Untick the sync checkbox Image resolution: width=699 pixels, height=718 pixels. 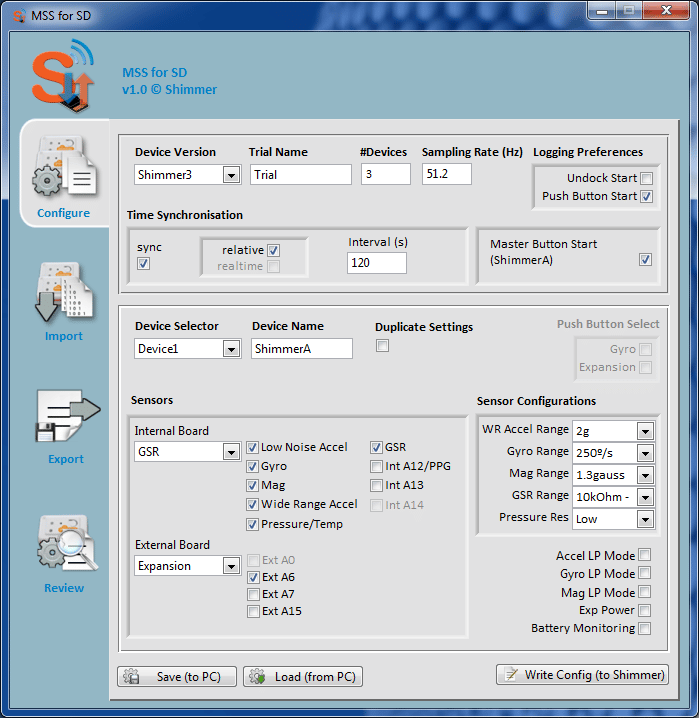coord(143,264)
